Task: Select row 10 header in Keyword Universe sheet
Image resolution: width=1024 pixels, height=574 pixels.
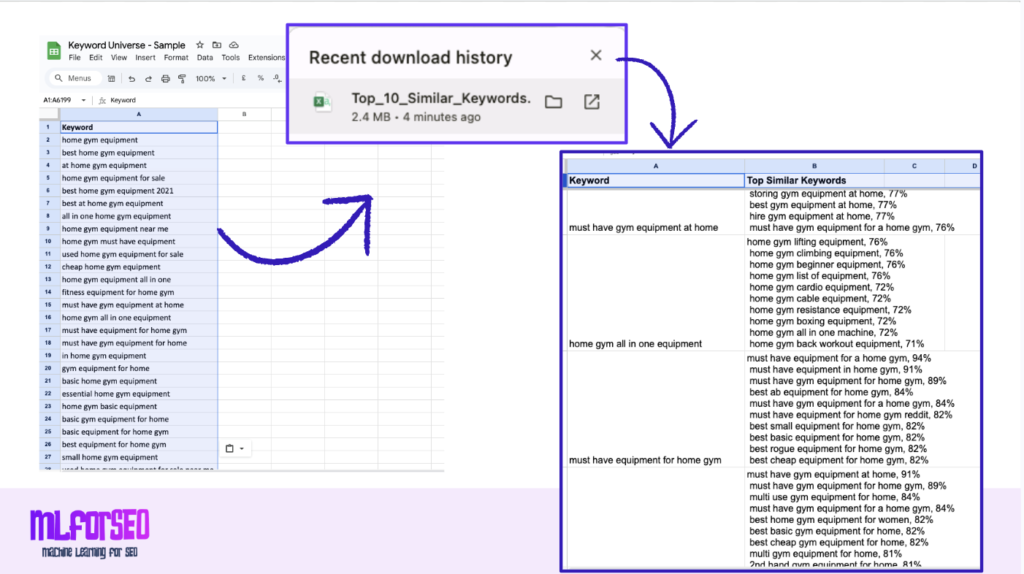Action: pos(48,242)
